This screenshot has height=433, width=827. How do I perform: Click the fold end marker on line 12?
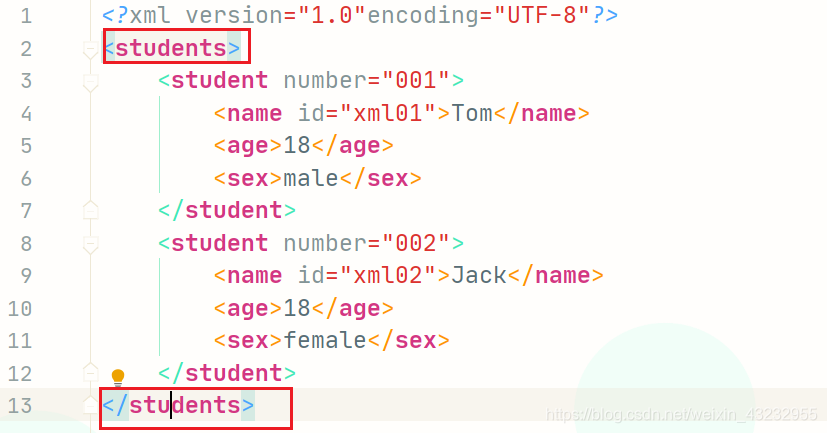pyautogui.click(x=90, y=372)
